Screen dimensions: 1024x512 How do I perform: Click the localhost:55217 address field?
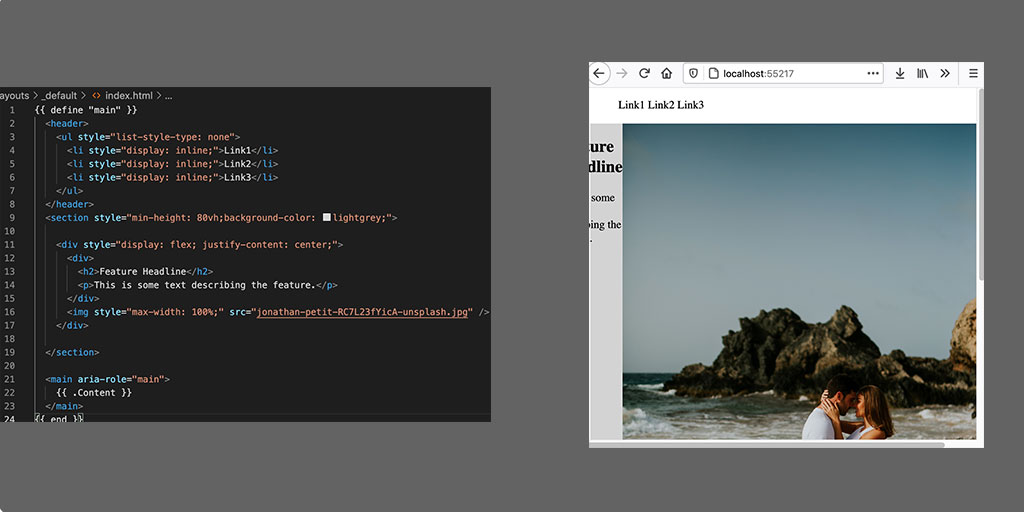[790, 73]
